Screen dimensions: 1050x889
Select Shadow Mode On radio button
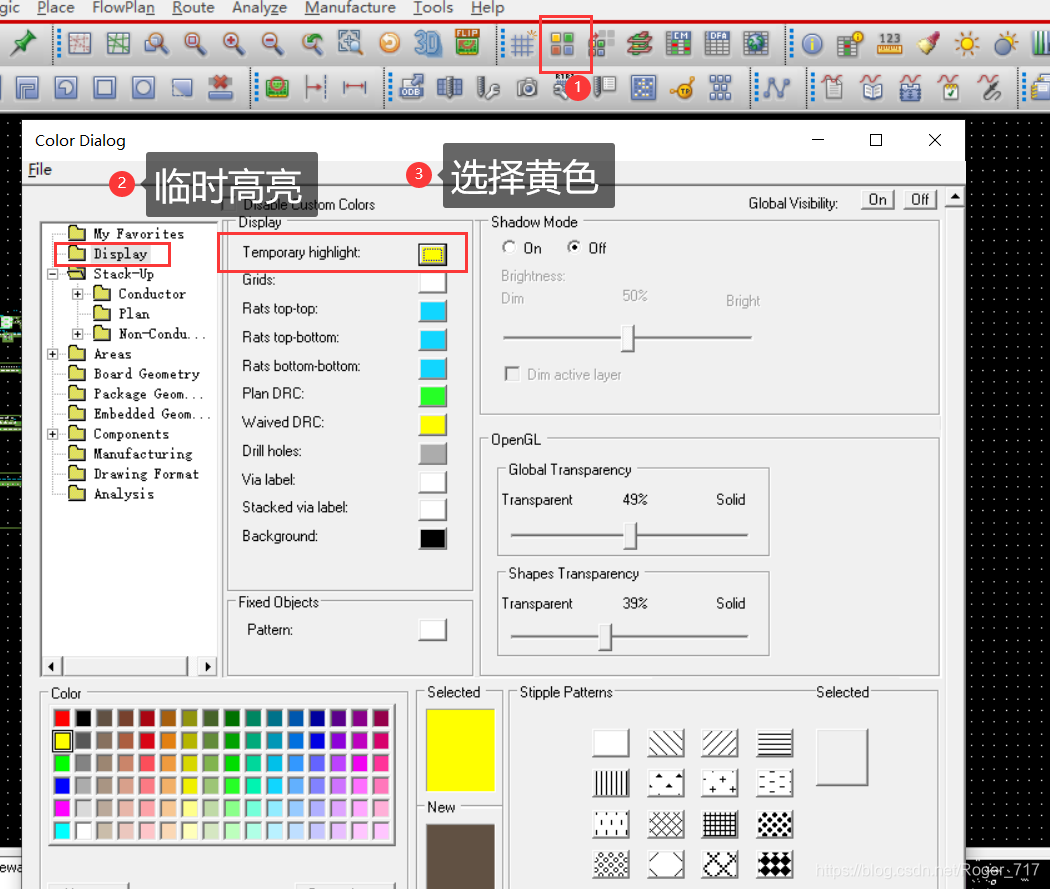[510, 248]
